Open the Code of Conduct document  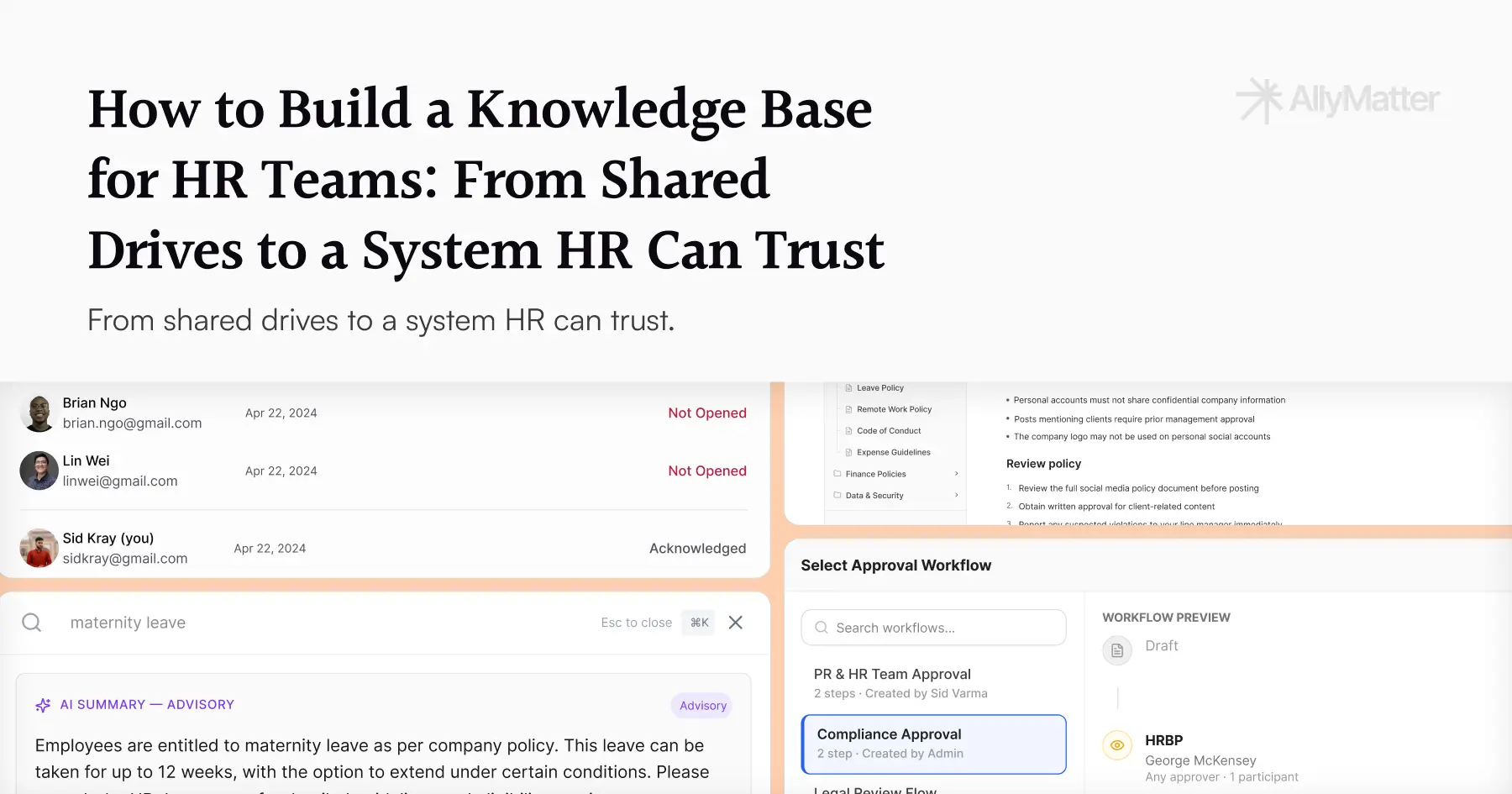pyautogui.click(x=889, y=431)
